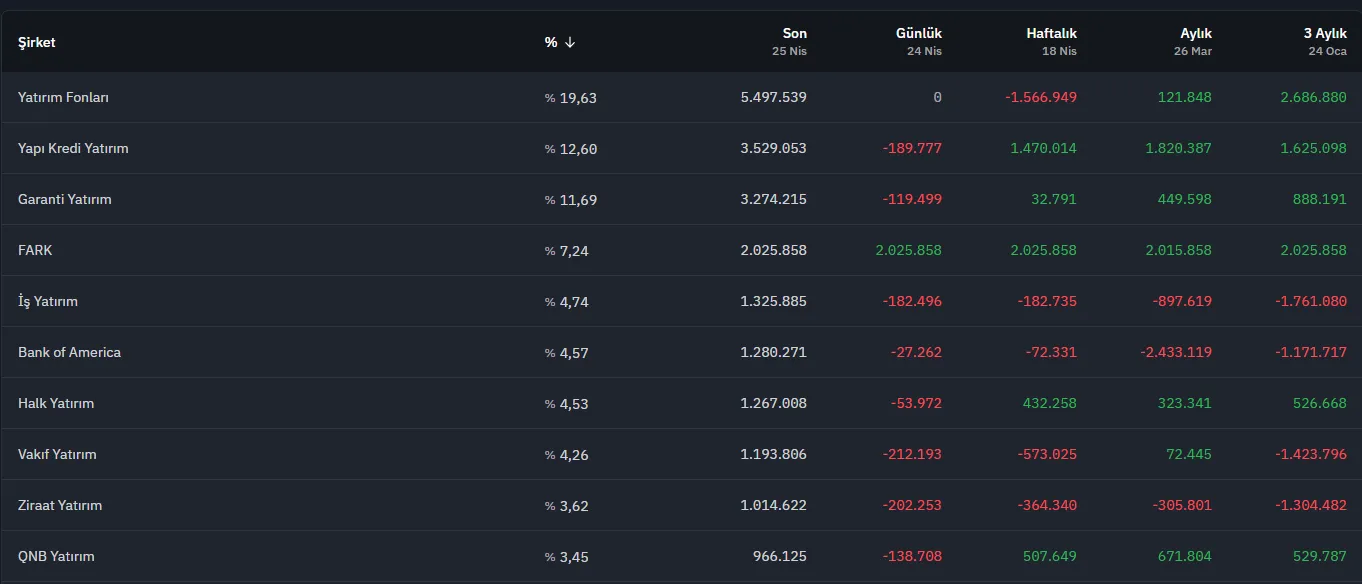Sort by the Aylık column header

1196,34
